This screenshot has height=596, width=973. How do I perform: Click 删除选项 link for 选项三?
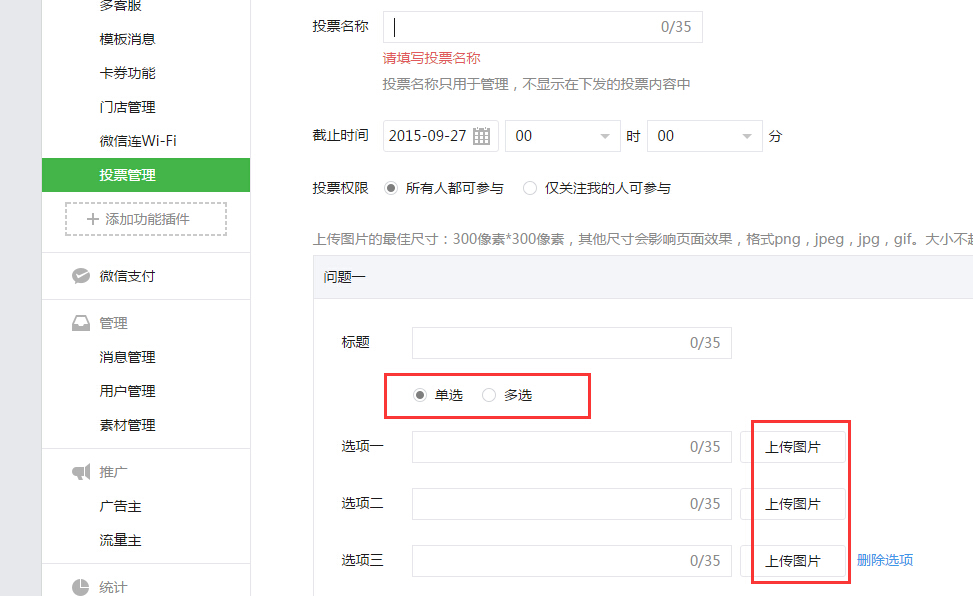point(885,560)
